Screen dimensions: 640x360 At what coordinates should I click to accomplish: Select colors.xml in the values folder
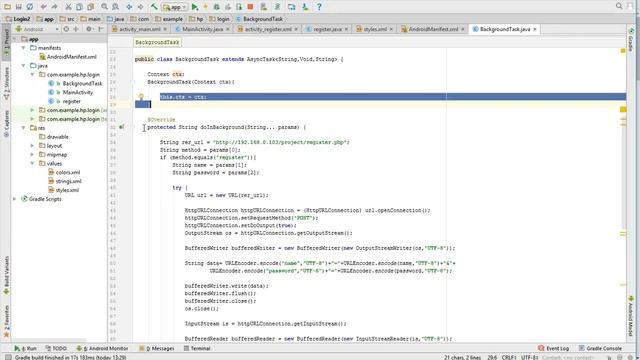[x=64, y=172]
